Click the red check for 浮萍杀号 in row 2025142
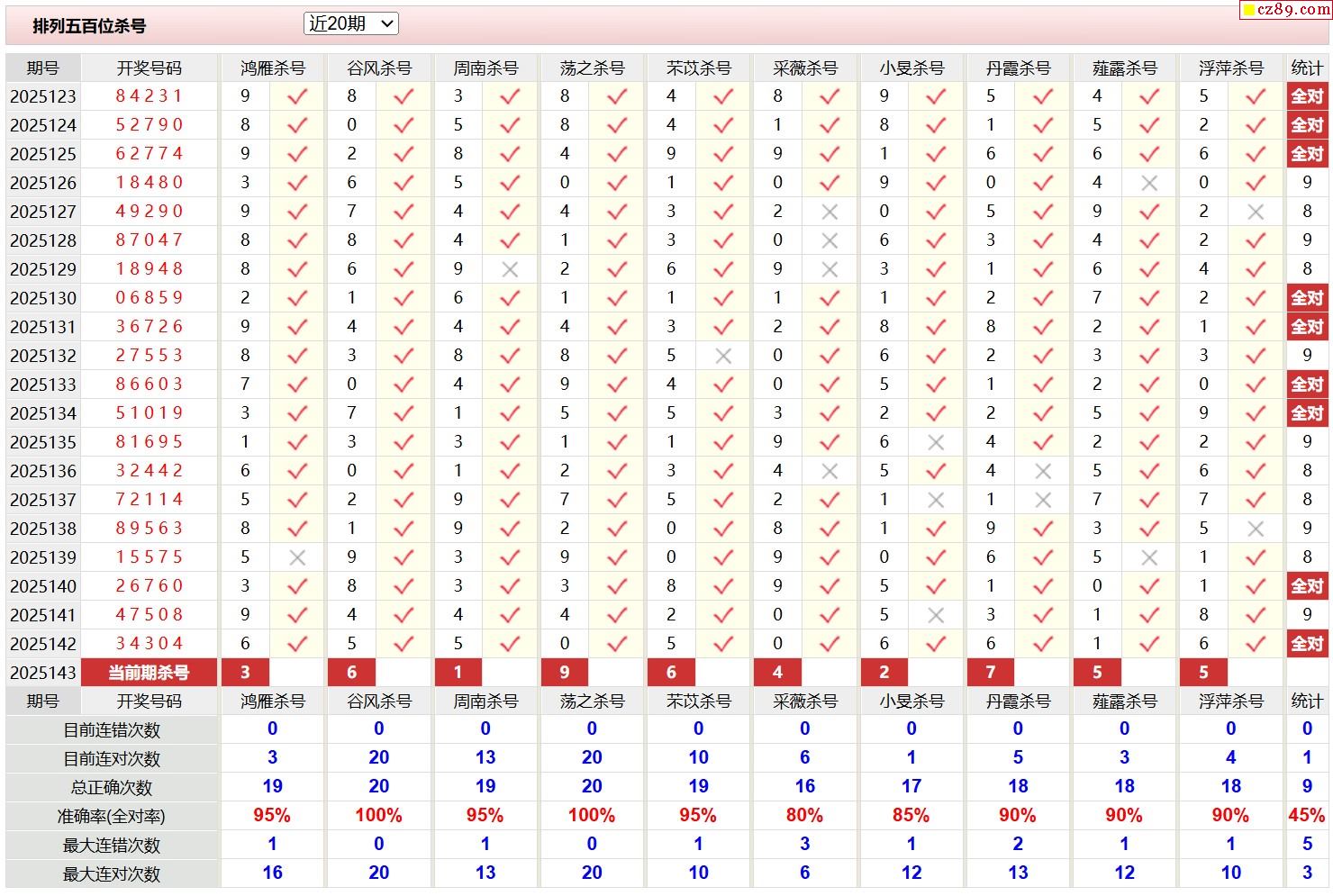The height and width of the screenshot is (896, 1333). point(1256,644)
